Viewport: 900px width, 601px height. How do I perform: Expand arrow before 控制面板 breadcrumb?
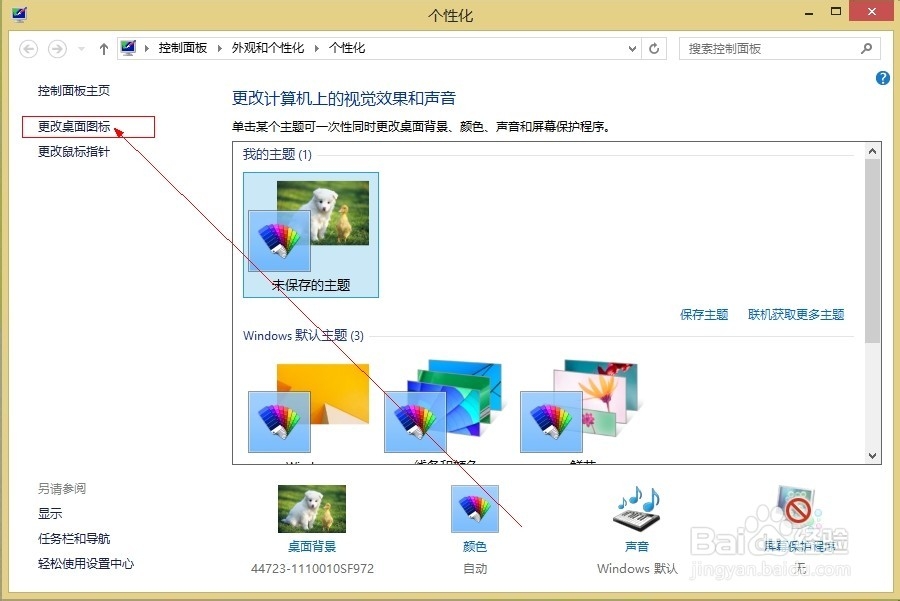147,49
